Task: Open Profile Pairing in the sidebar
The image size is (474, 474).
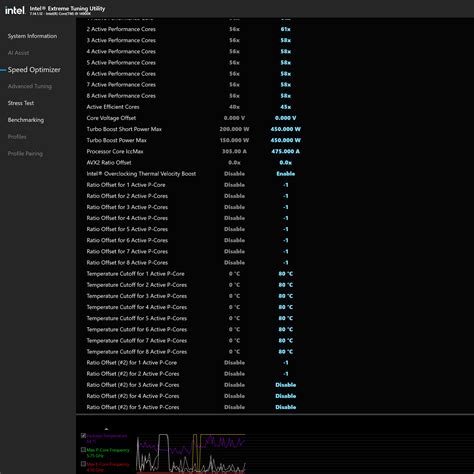Action: 25,154
